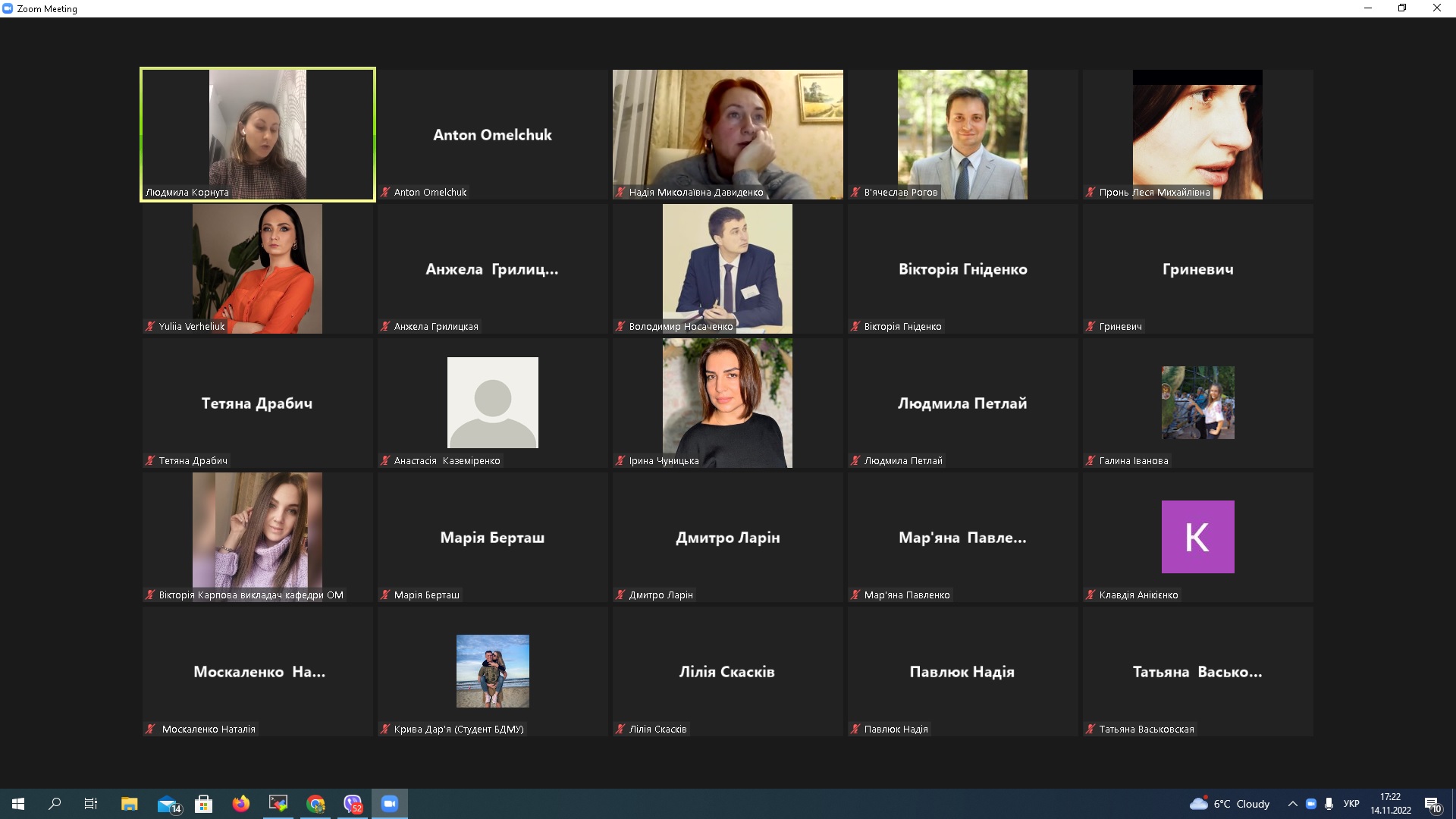Screen dimensions: 1456x819
Task: Launch Firefox from taskbar
Action: (x=241, y=804)
